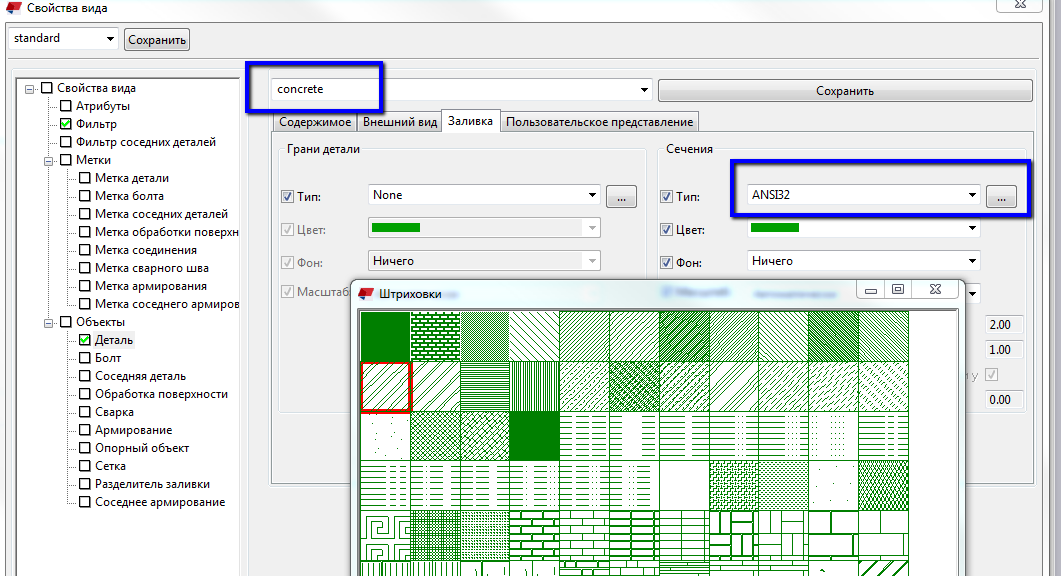Image resolution: width=1061 pixels, height=576 pixels.
Task: Click the browse button next to ANSI32
Action: click(1001, 197)
